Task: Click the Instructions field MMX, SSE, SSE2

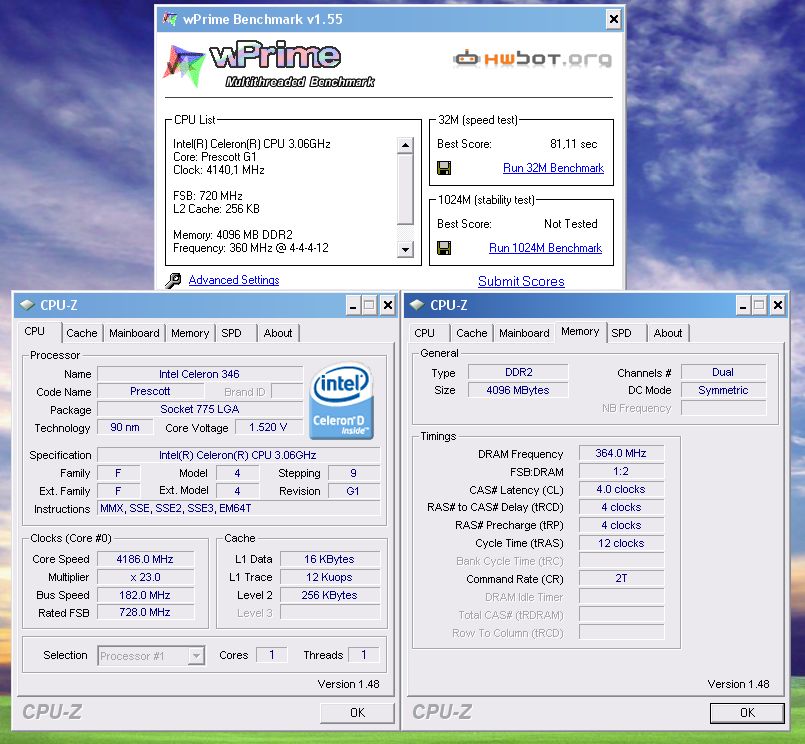Action: click(x=239, y=508)
